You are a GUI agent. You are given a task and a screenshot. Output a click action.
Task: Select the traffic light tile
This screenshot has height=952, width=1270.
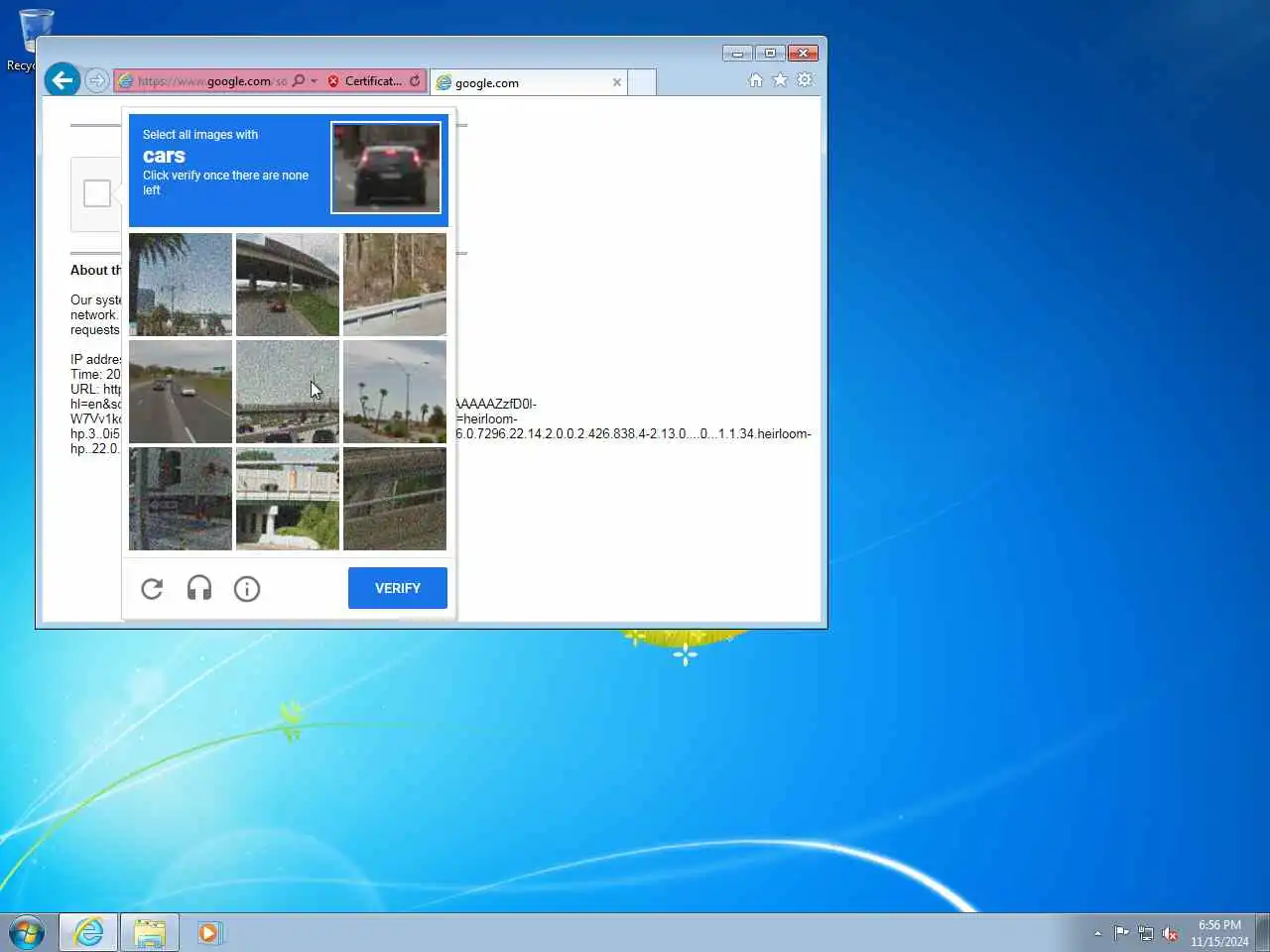181,499
